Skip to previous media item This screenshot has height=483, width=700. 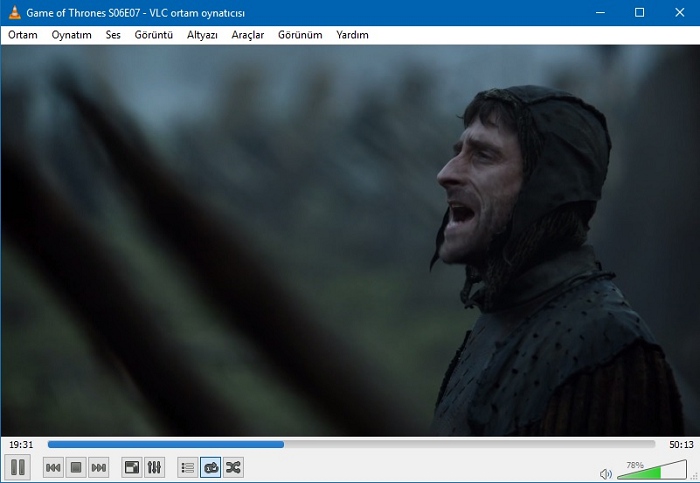pos(53,467)
